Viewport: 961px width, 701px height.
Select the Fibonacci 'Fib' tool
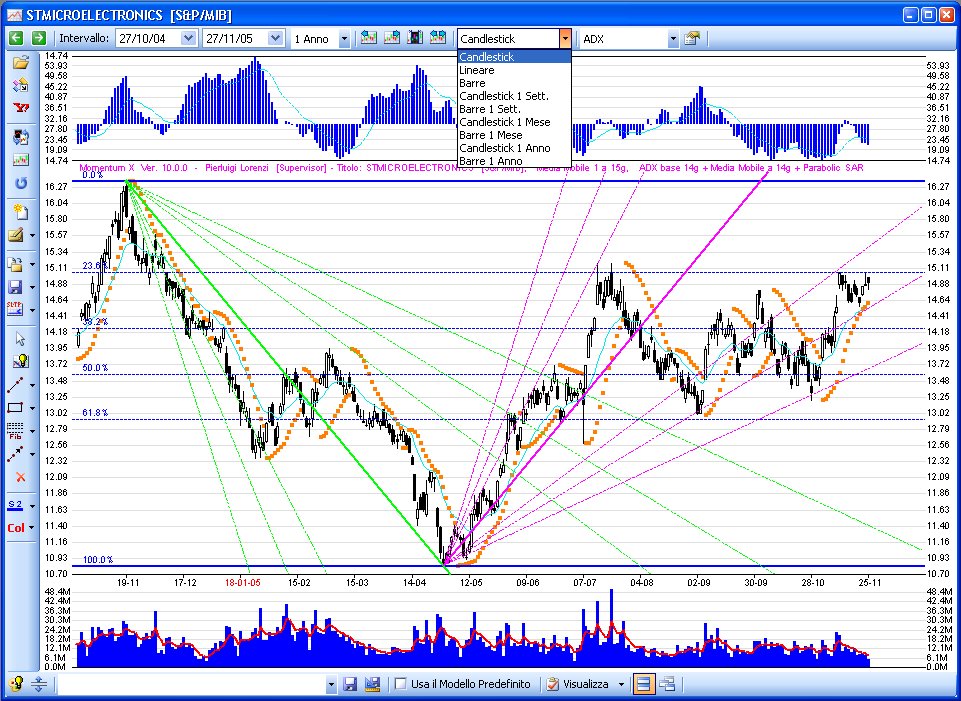click(x=15, y=431)
